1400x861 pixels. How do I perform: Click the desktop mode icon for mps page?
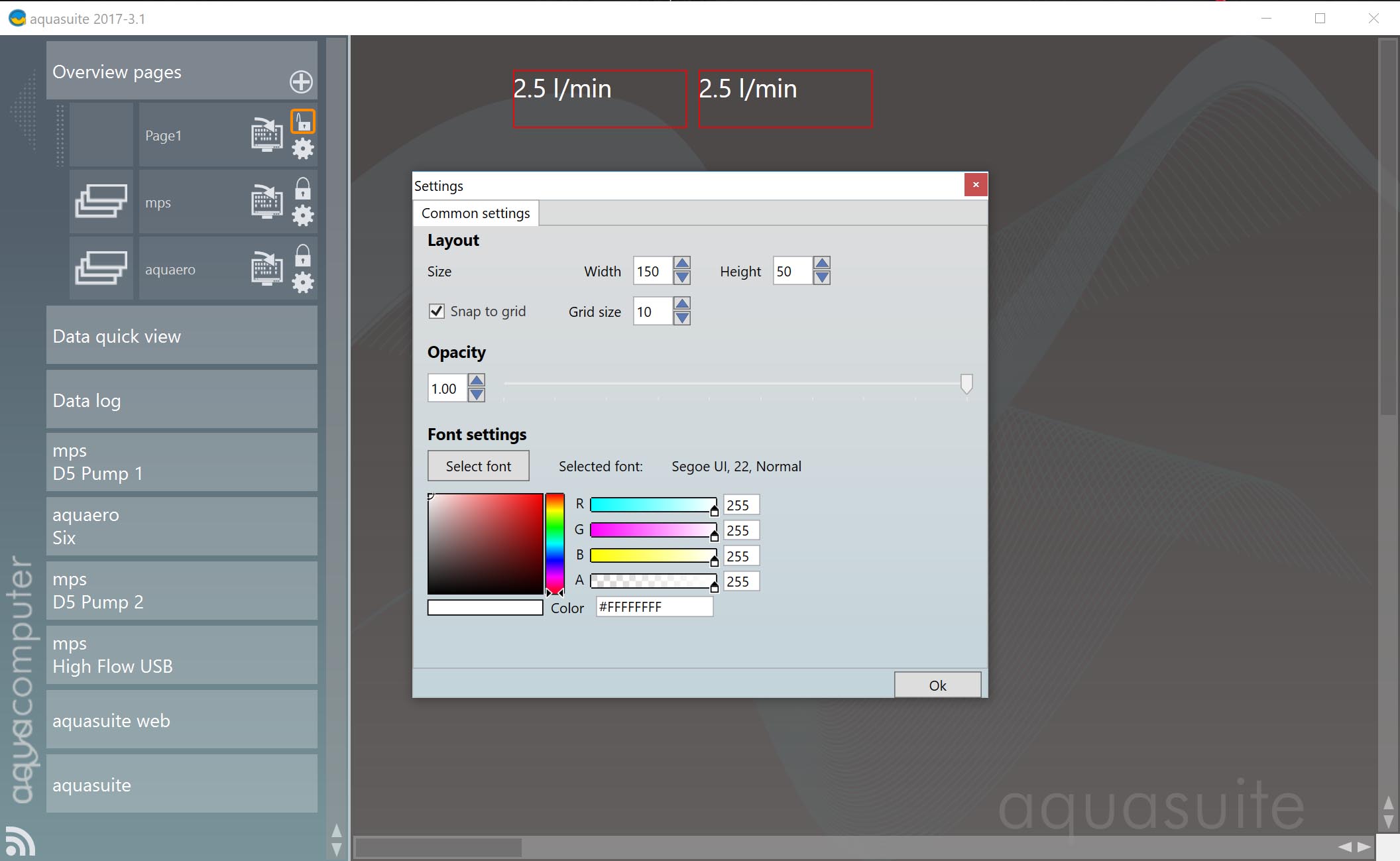[x=266, y=201]
